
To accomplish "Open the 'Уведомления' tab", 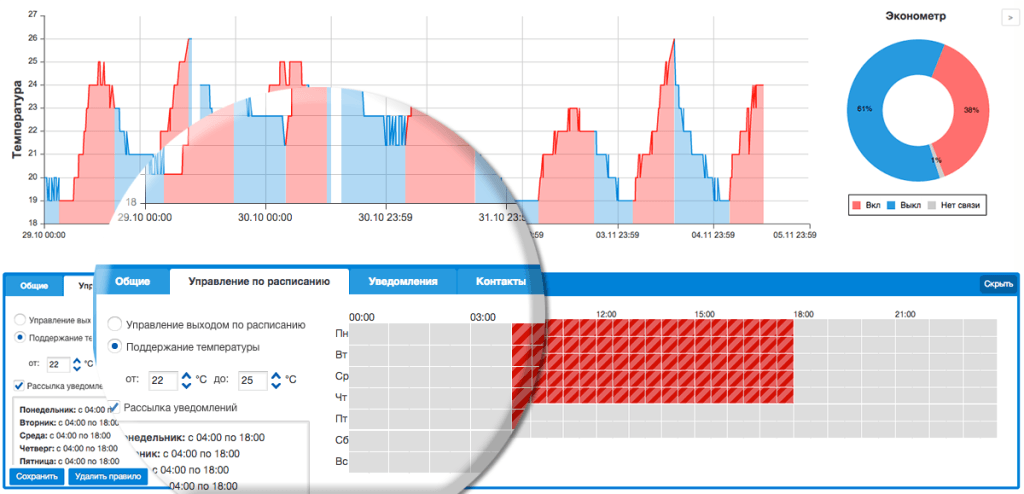I will [x=402, y=282].
